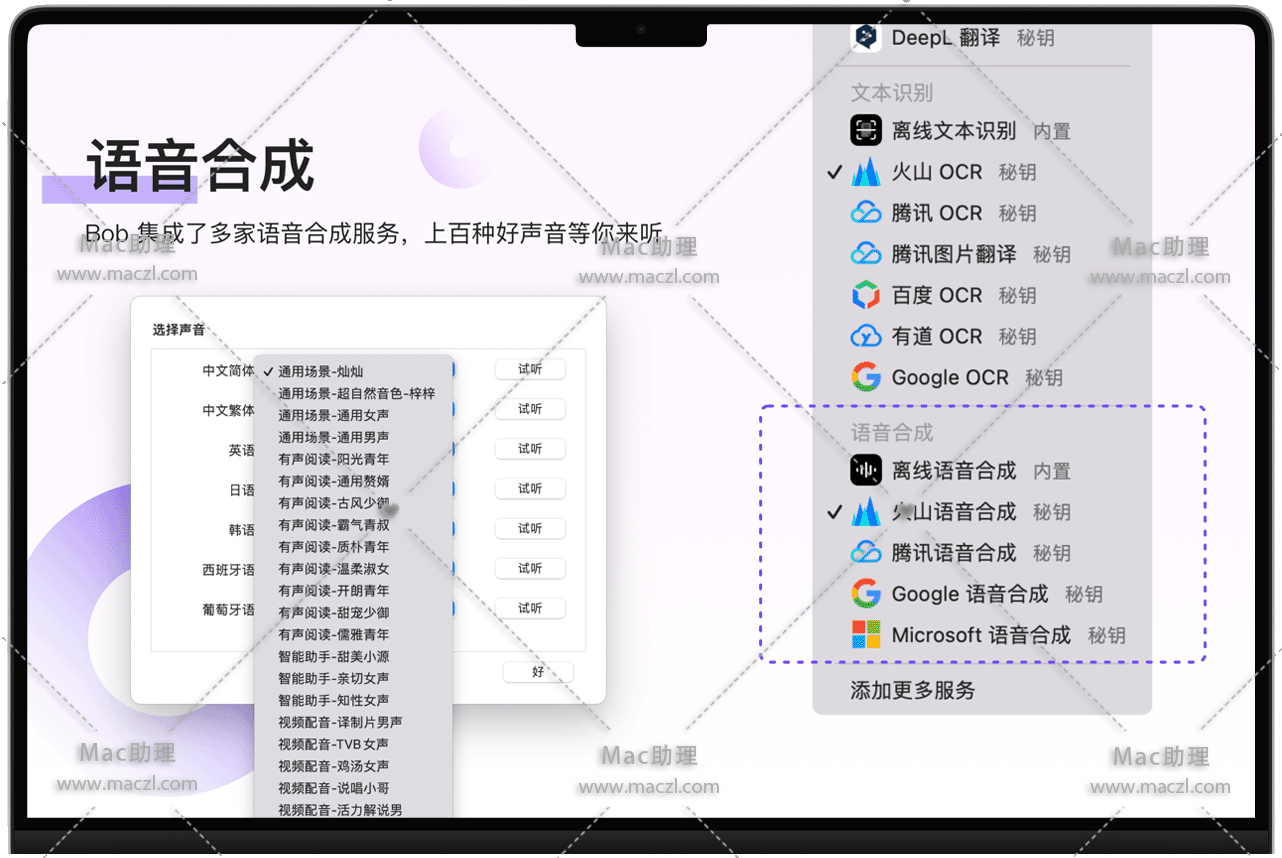This screenshot has height=858, width=1282.
Task: Click the Google OCR logo icon
Action: click(x=866, y=377)
